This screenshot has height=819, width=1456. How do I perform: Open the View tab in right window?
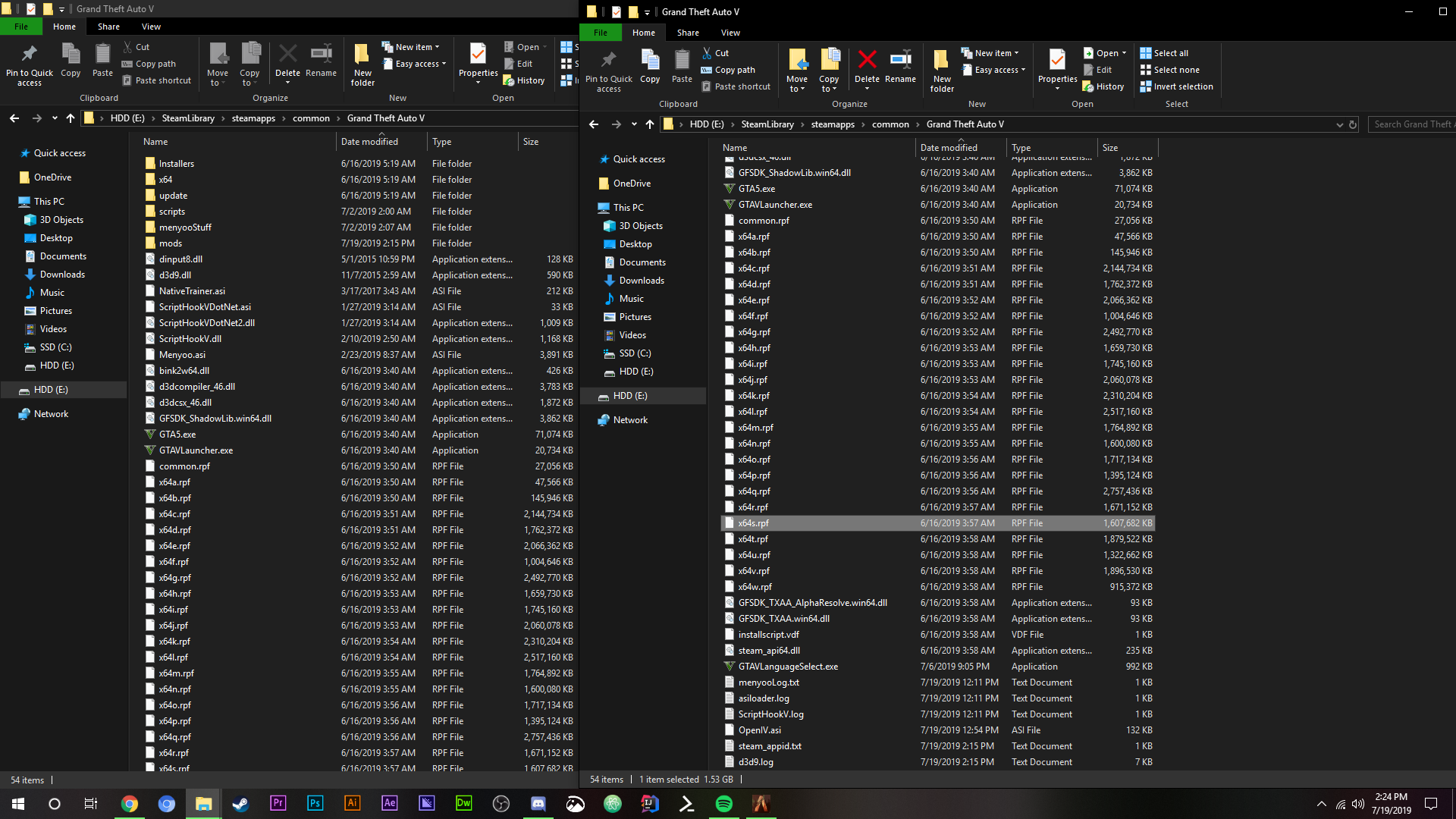tap(730, 33)
